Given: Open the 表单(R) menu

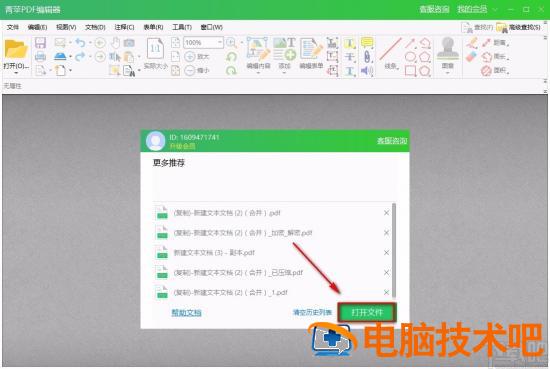Looking at the screenshot, I should (x=153, y=27).
